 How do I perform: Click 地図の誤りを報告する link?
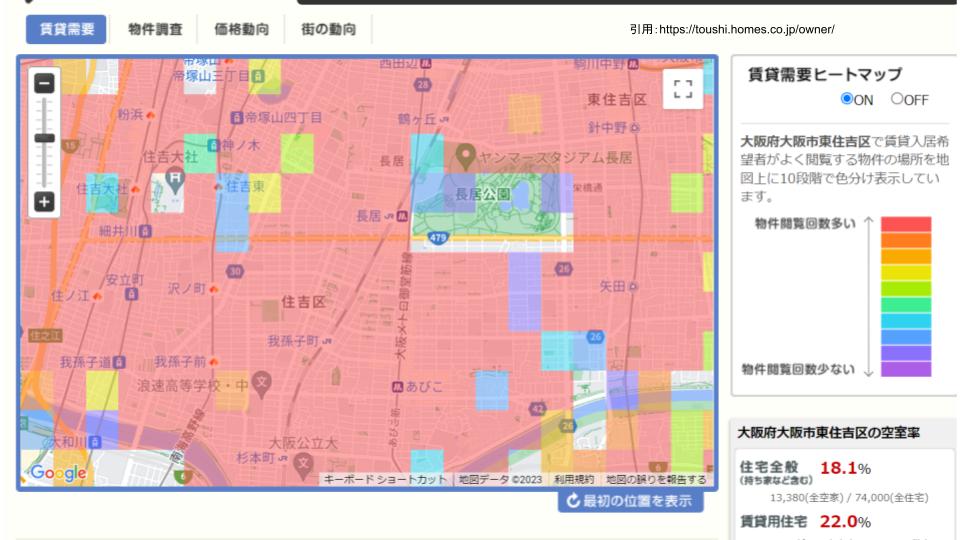[x=656, y=479]
